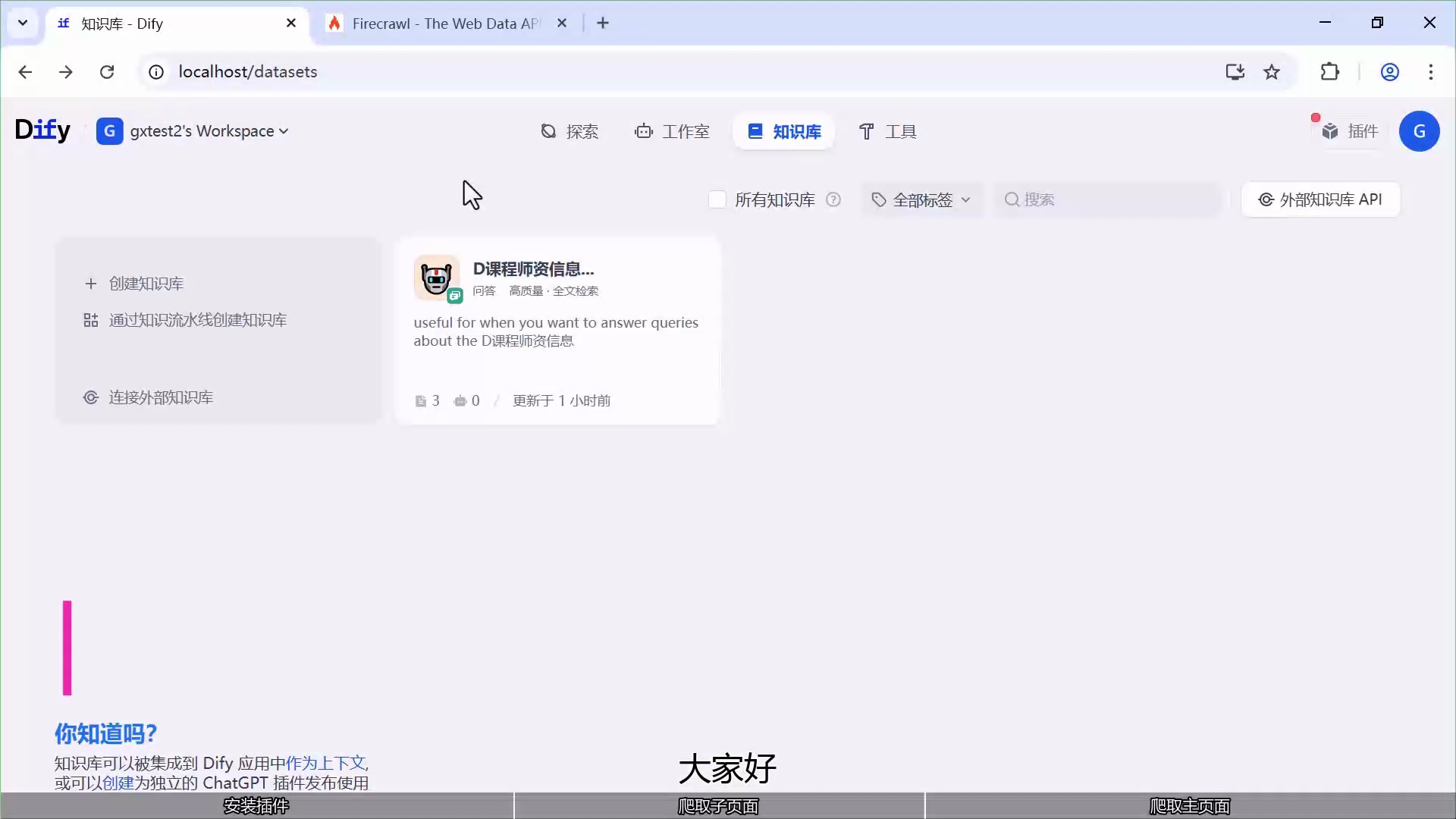Reload the current page
1456x819 pixels.
(107, 72)
